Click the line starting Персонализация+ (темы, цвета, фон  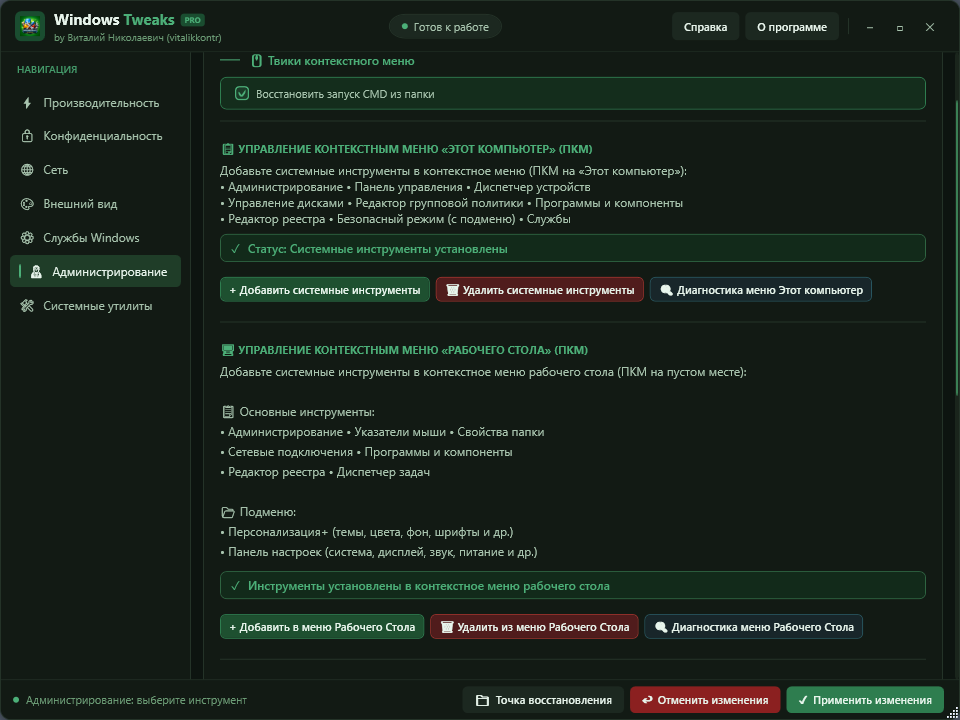[x=367, y=532]
